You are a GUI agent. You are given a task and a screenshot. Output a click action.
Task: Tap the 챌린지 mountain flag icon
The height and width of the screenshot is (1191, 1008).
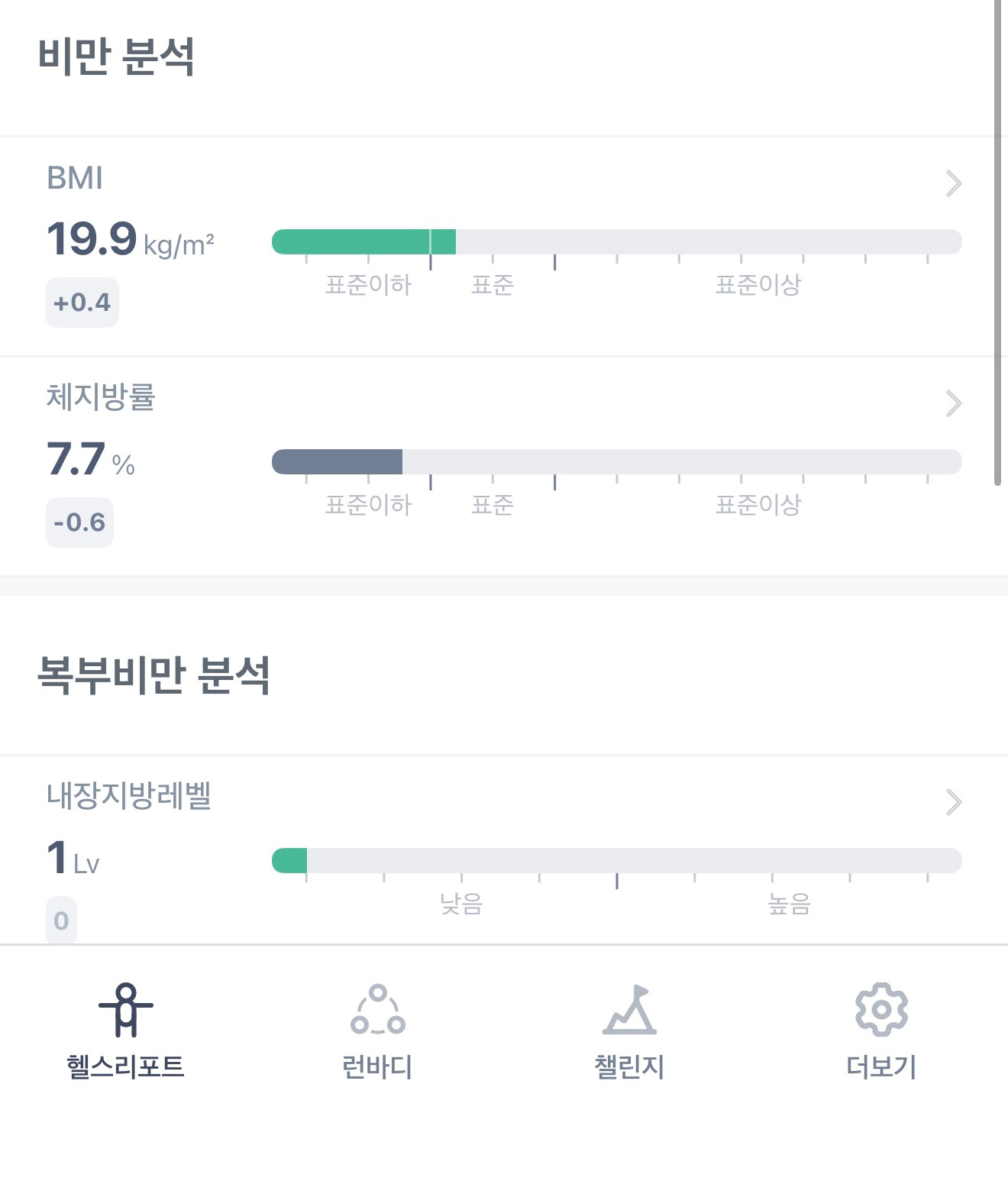[629, 1009]
